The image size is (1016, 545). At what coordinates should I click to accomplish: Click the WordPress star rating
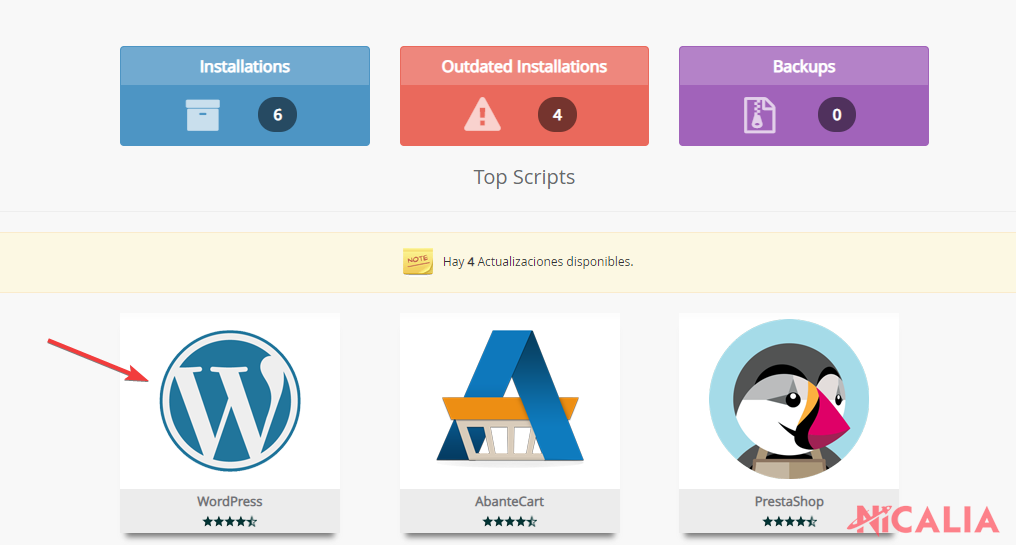coord(230,521)
